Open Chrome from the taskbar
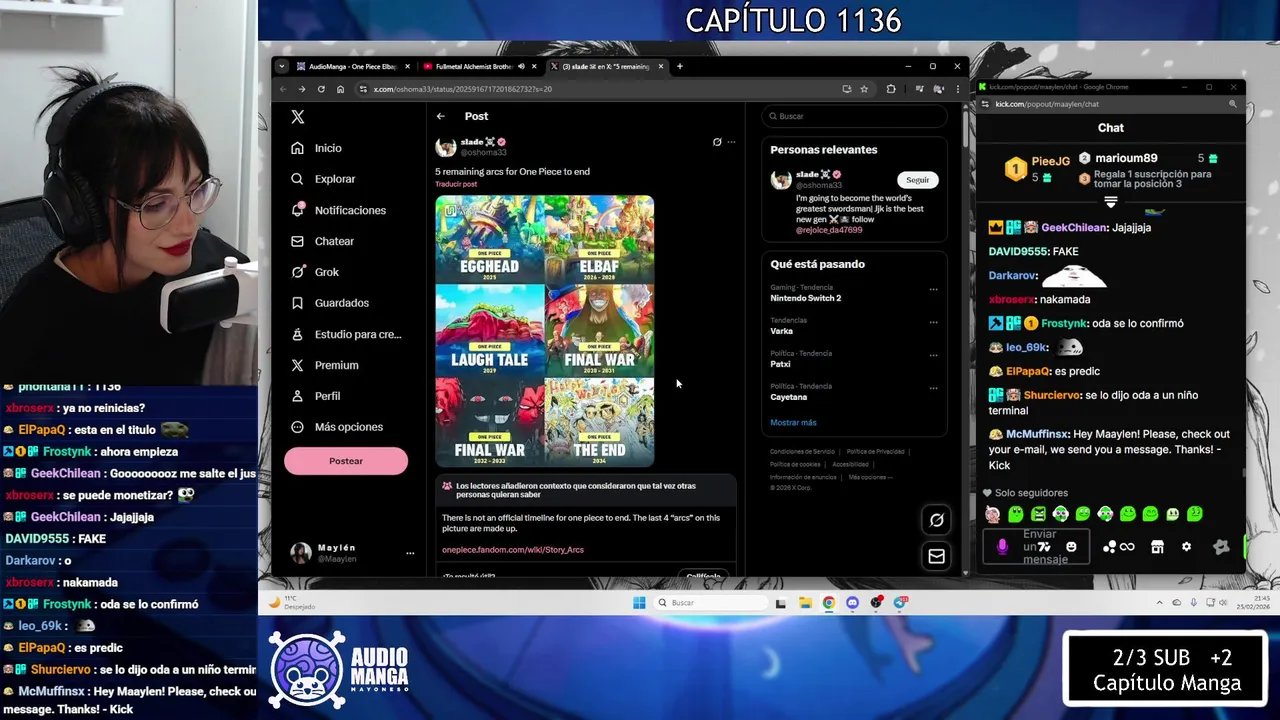 [829, 603]
